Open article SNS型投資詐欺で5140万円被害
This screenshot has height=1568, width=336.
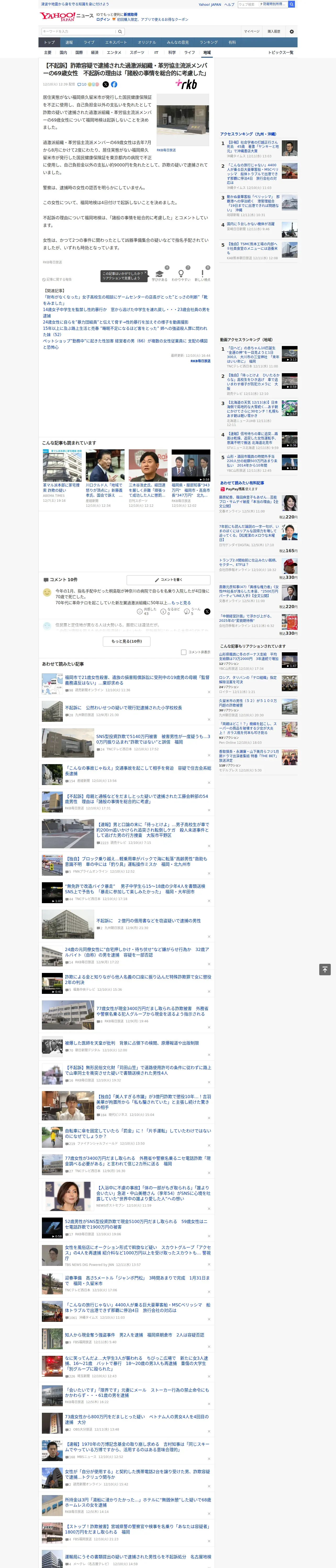click(153, 739)
